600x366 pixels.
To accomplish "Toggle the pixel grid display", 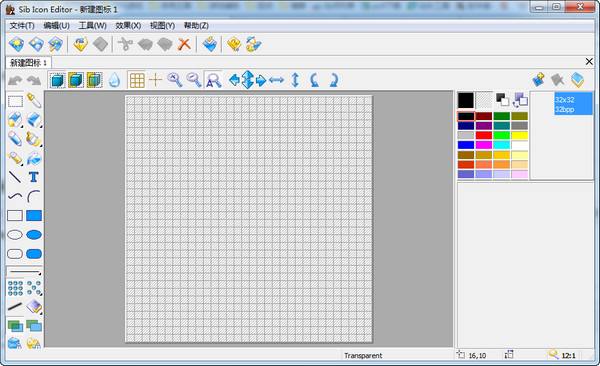I will pyautogui.click(x=137, y=80).
